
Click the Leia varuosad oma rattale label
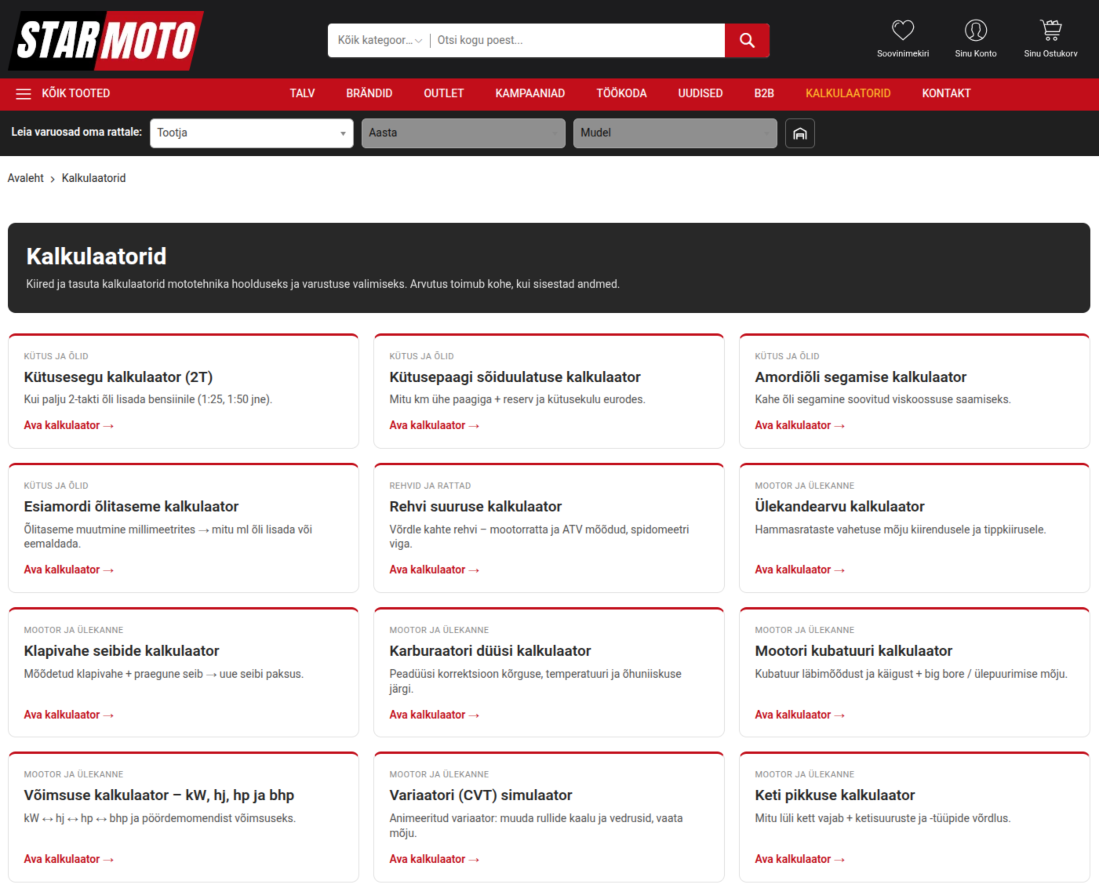[76, 132]
